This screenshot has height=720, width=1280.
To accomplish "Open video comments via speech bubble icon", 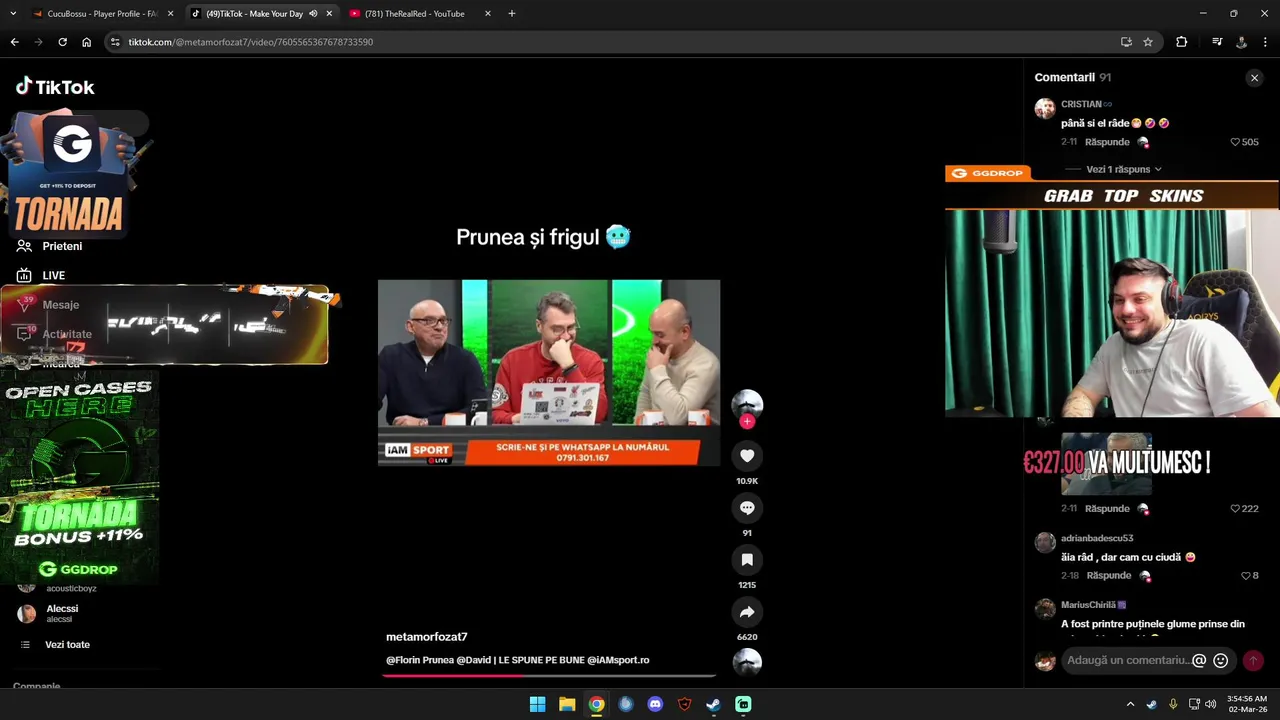I will click(x=747, y=508).
